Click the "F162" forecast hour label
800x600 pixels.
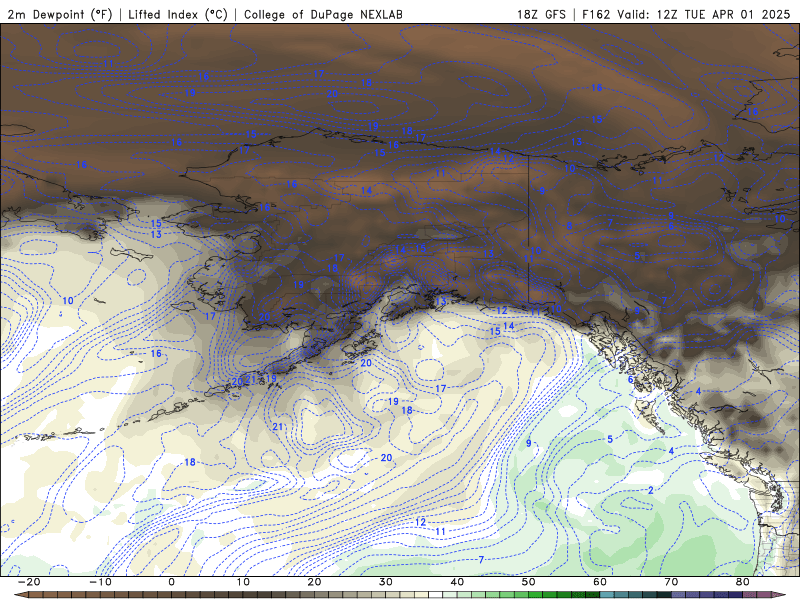pos(596,14)
